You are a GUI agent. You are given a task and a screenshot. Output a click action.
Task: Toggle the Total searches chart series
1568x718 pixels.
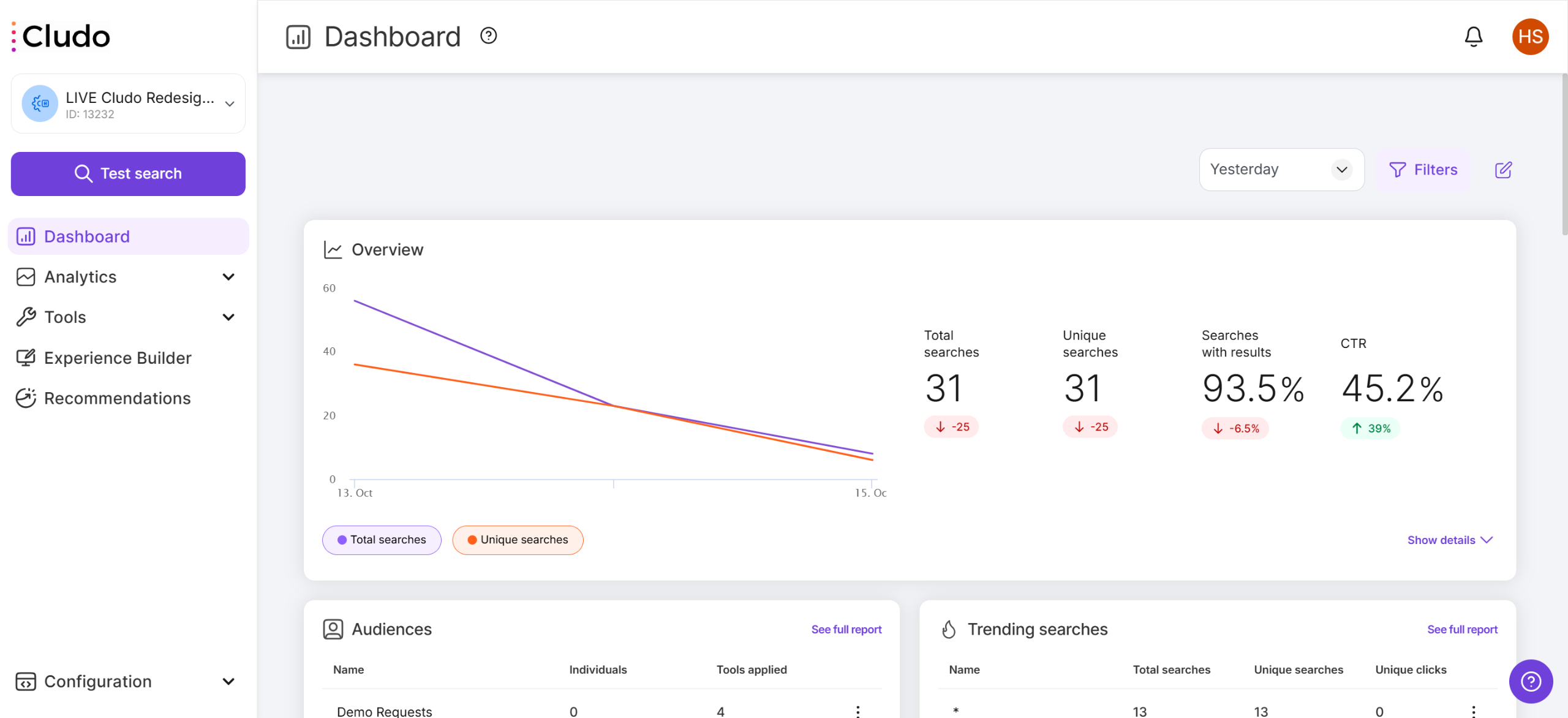coord(382,540)
